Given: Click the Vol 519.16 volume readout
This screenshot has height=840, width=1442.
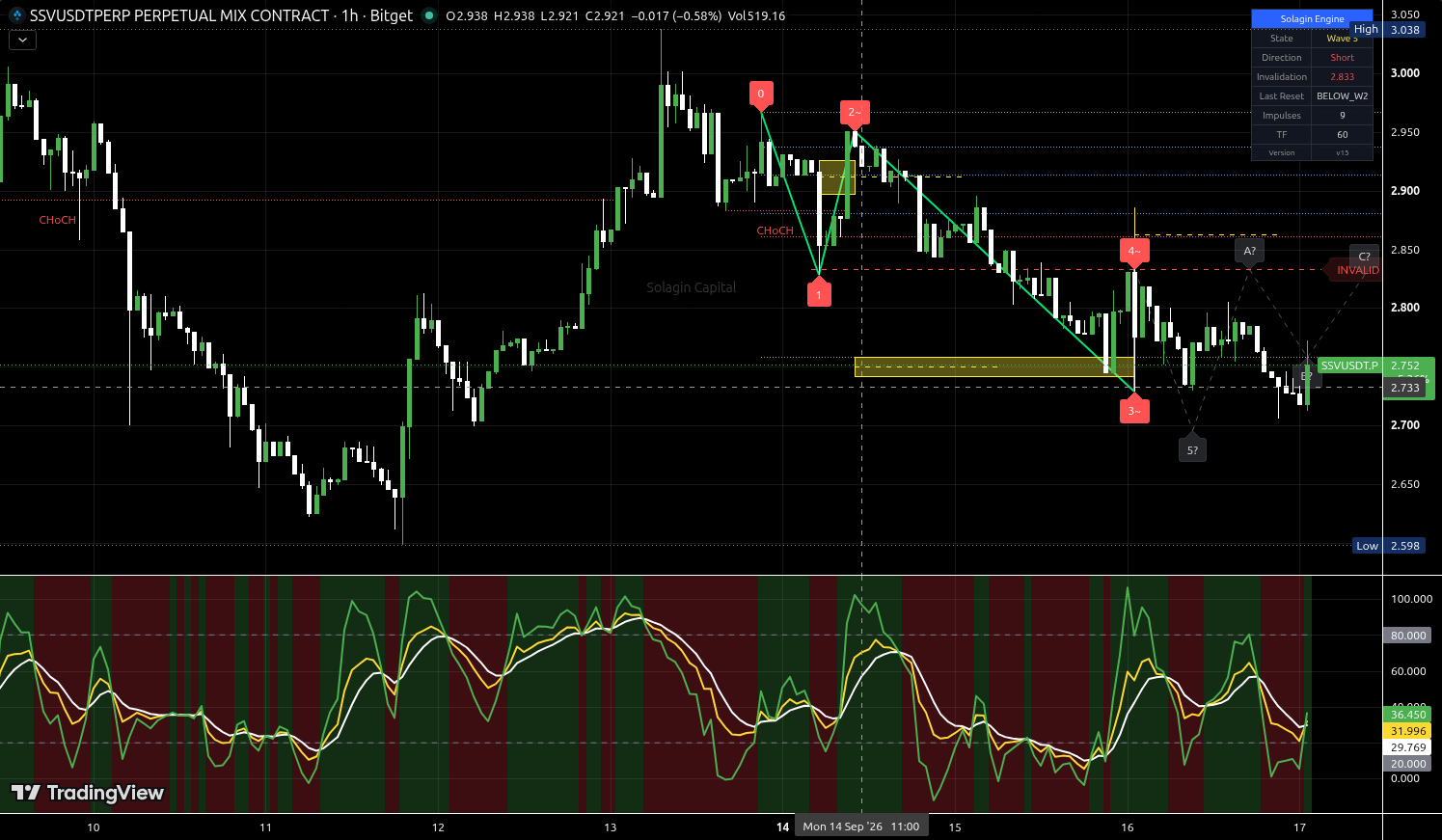Looking at the screenshot, I should (757, 16).
